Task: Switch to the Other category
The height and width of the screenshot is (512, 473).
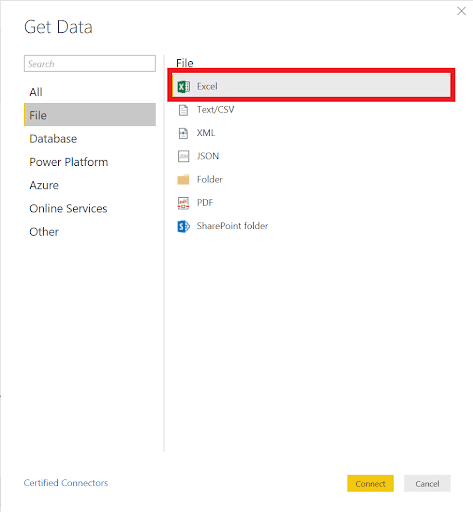Action: [x=44, y=232]
